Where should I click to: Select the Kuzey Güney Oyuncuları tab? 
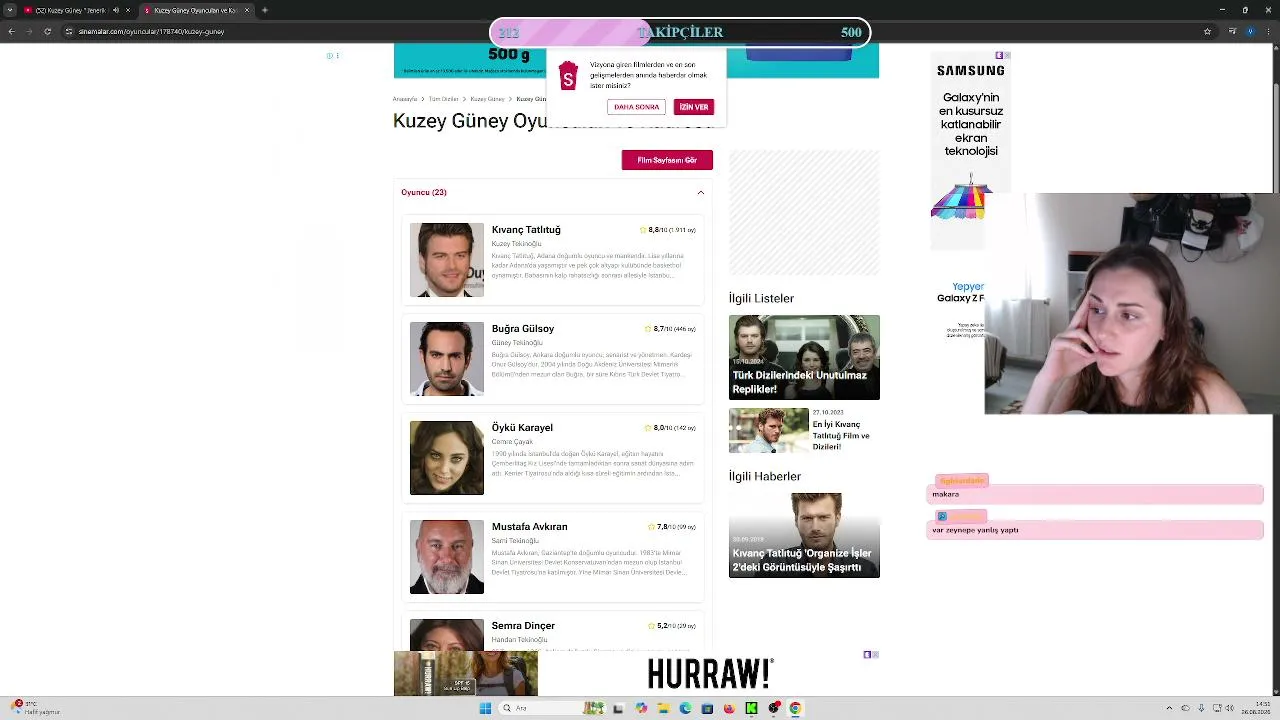pyautogui.click(x=195, y=10)
